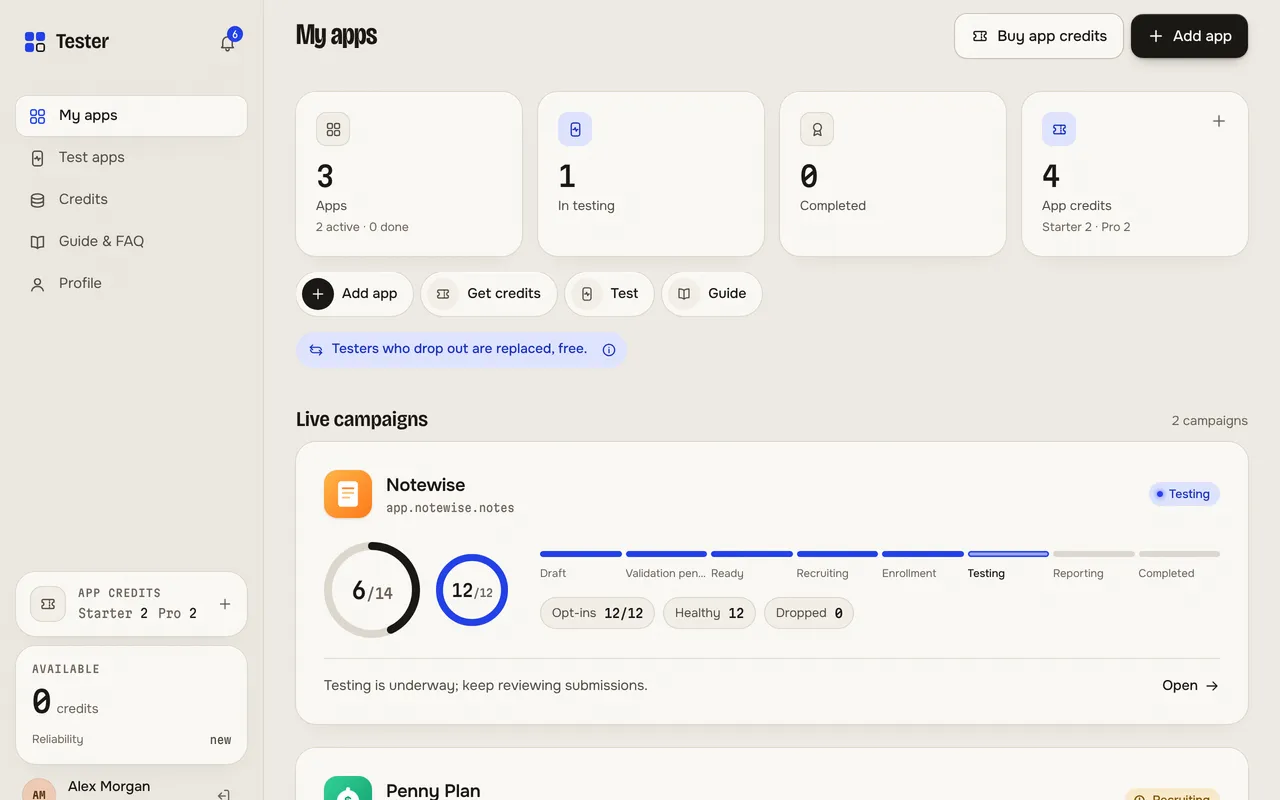Image resolution: width=1280 pixels, height=800 pixels.
Task: Click the Testing status badge on Notewise
Action: (x=1184, y=494)
